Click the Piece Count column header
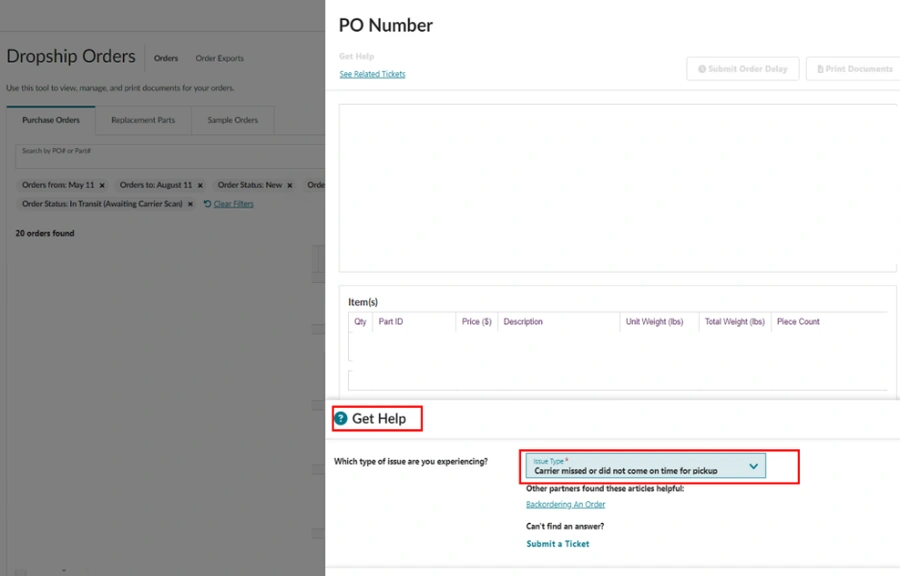This screenshot has height=576, width=900. pyautogui.click(x=798, y=322)
